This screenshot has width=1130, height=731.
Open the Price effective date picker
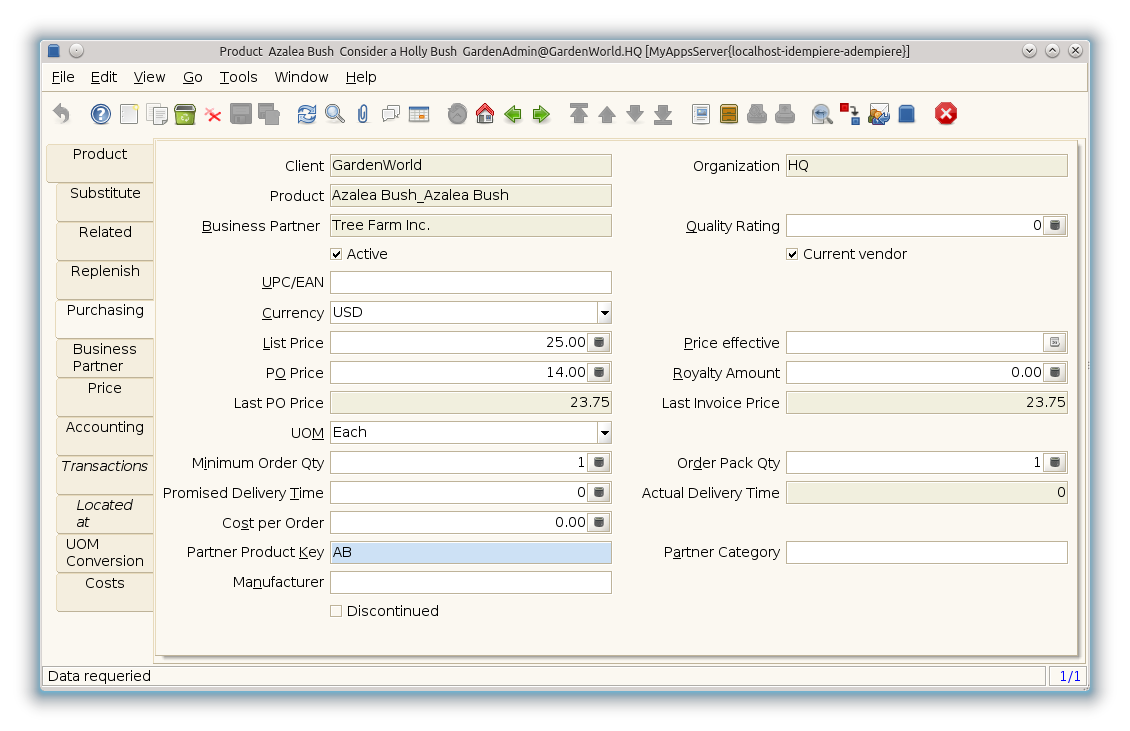1054,343
